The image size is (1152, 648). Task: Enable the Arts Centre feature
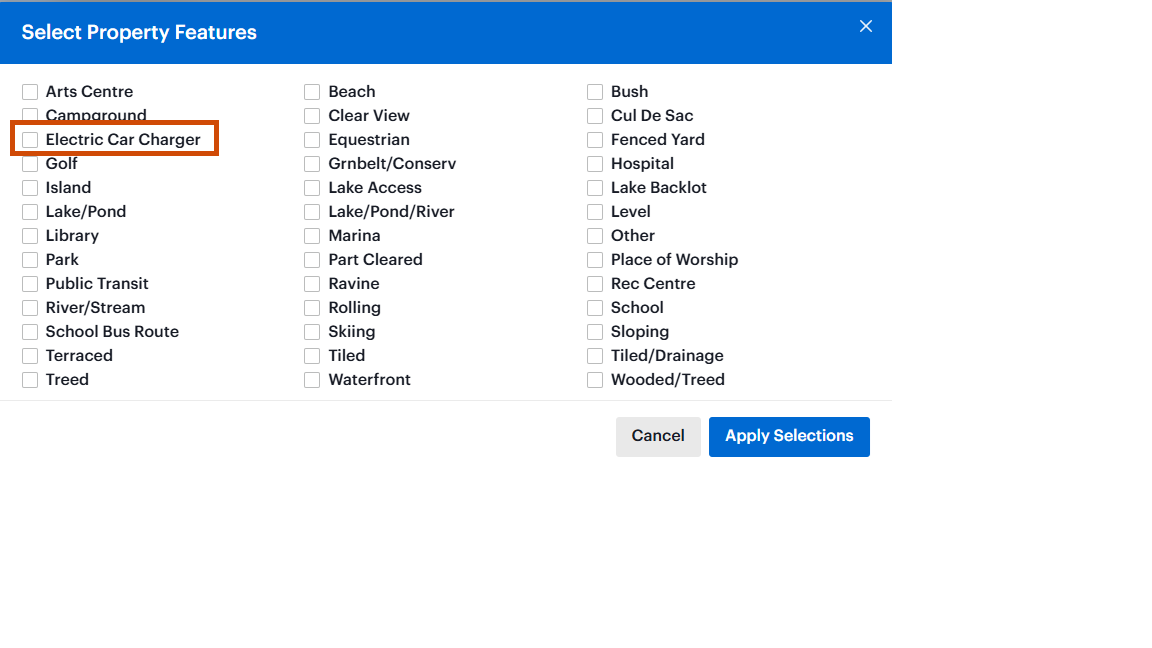[x=30, y=92]
